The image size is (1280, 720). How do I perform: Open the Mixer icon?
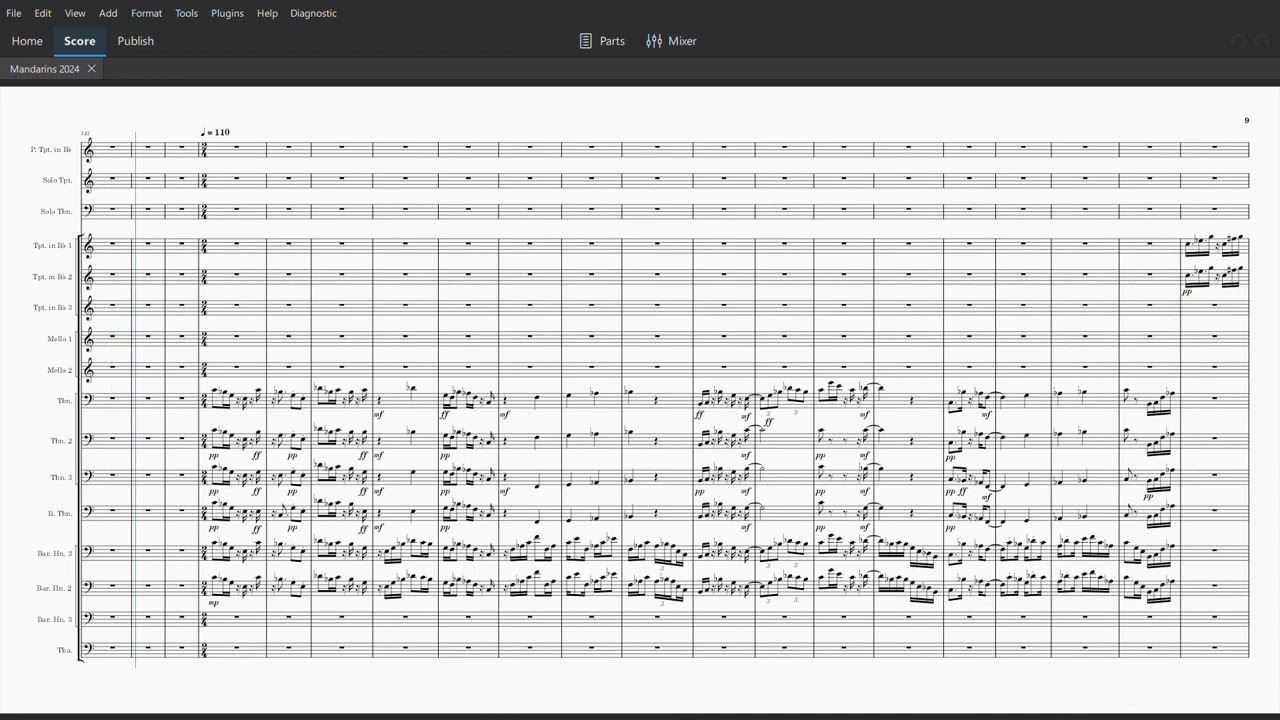click(x=654, y=41)
